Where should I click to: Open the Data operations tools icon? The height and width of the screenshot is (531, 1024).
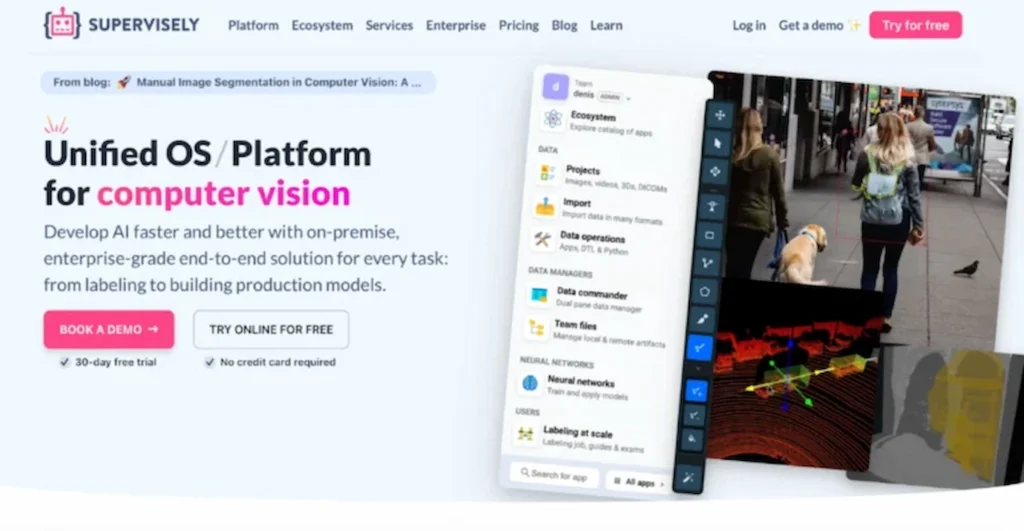(542, 240)
